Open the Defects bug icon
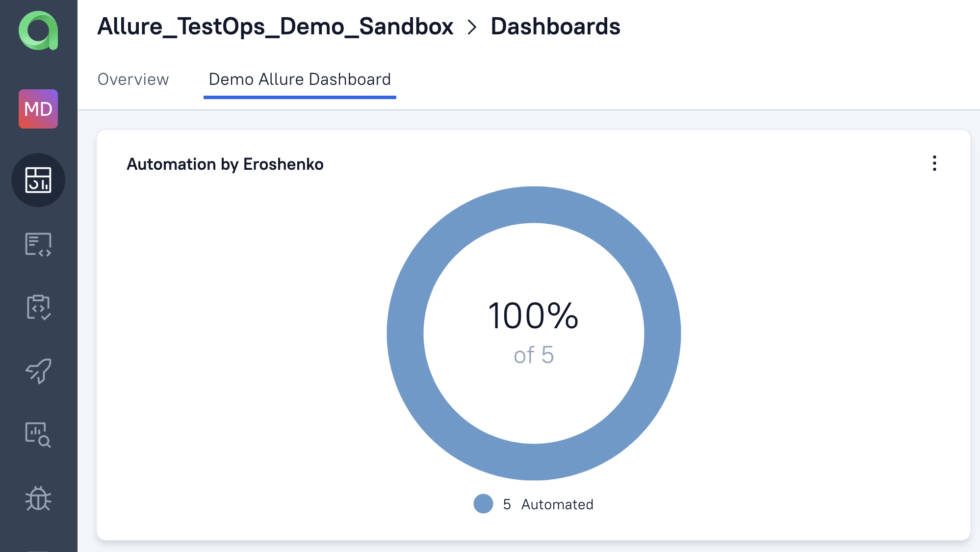The image size is (980, 552). click(x=38, y=498)
